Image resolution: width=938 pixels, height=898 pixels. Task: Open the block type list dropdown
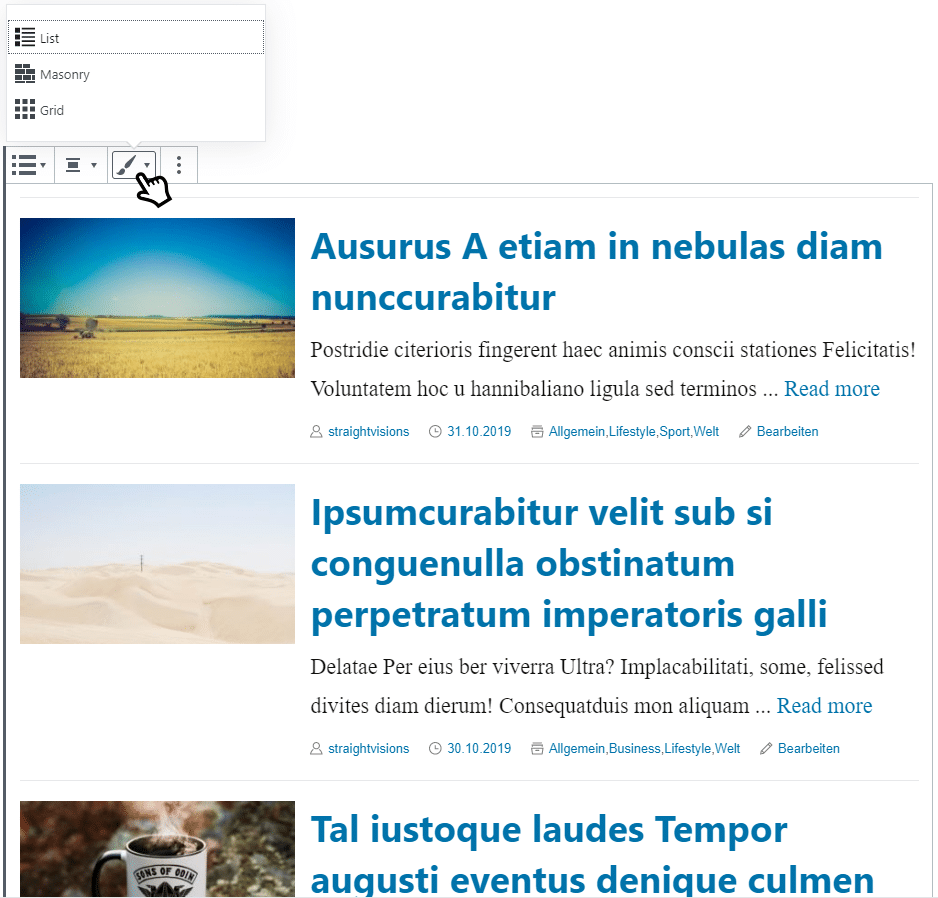[29, 165]
